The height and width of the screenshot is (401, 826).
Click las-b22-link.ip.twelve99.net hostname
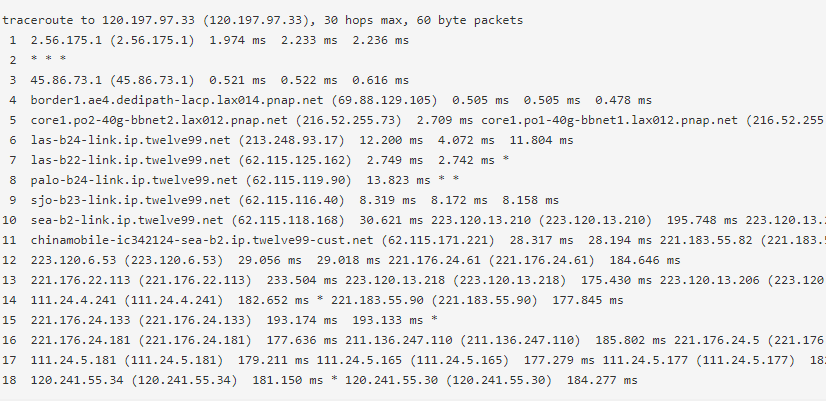131,161
